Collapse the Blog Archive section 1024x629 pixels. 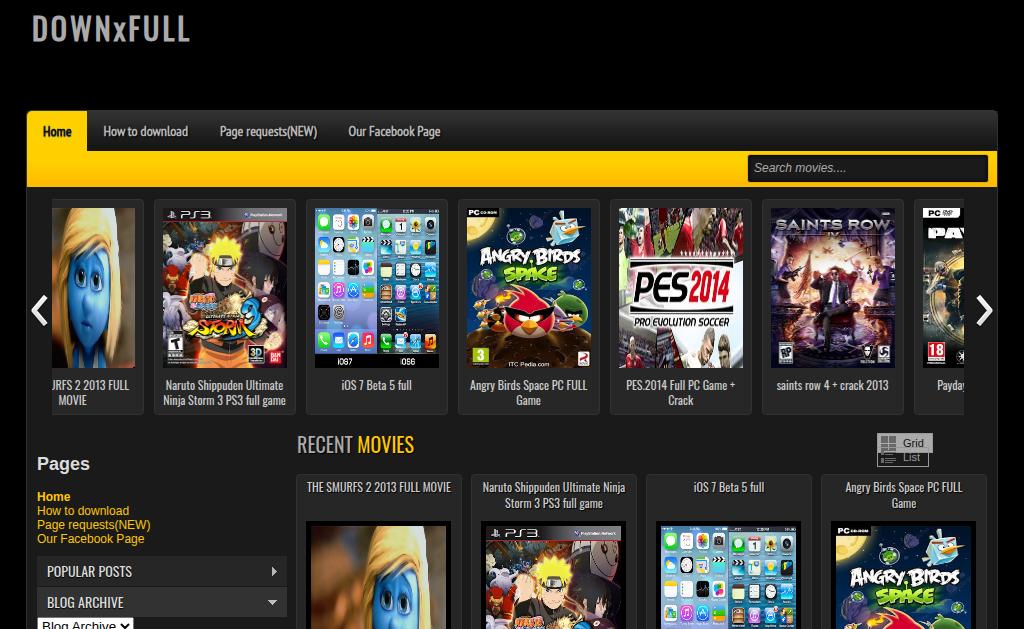pyautogui.click(x=161, y=602)
